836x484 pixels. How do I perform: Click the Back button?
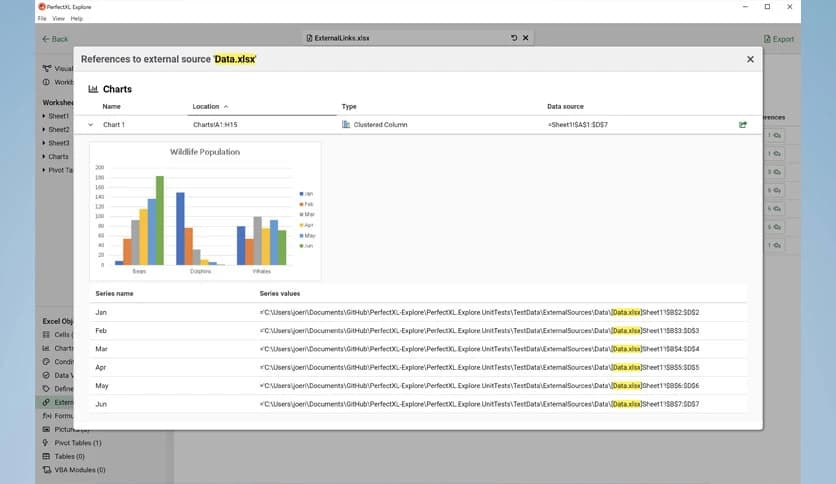pyautogui.click(x=55, y=39)
